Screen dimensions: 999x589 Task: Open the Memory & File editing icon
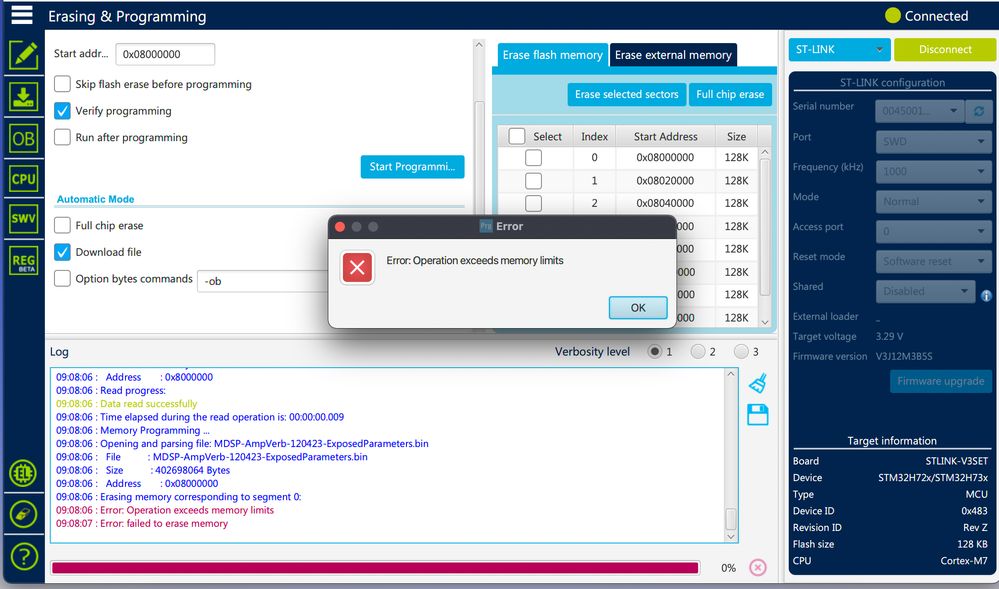coord(24,55)
